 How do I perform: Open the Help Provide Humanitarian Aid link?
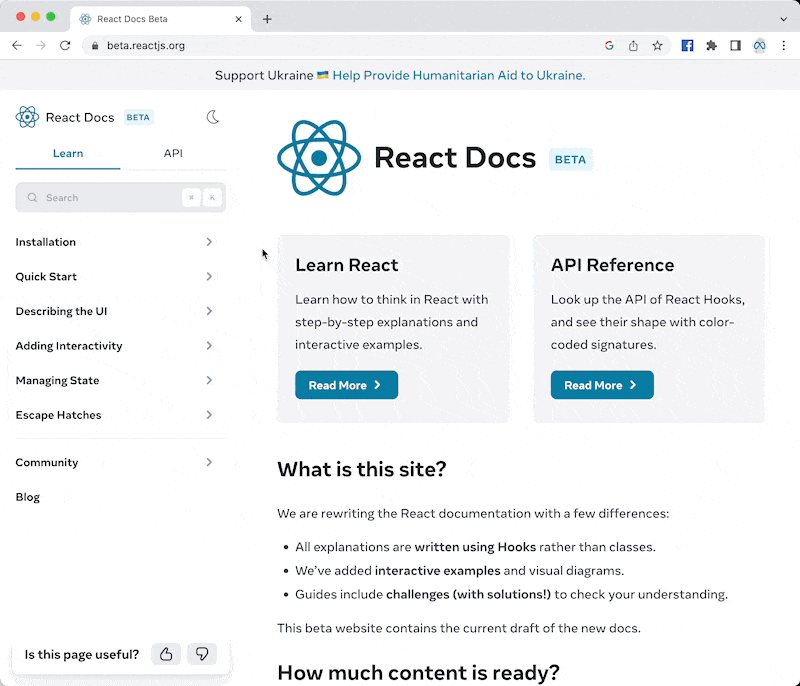[459, 75]
